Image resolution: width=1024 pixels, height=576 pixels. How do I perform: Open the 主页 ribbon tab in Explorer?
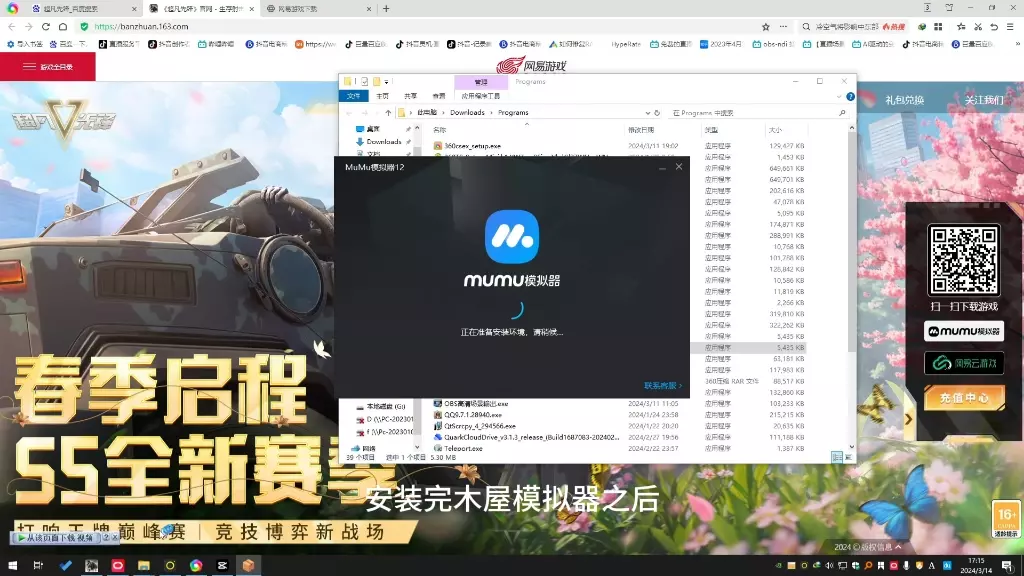click(x=383, y=96)
